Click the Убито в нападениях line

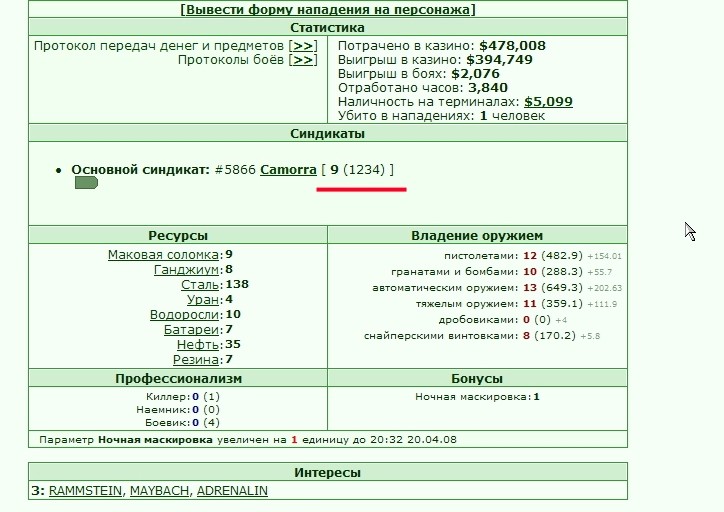(441, 115)
